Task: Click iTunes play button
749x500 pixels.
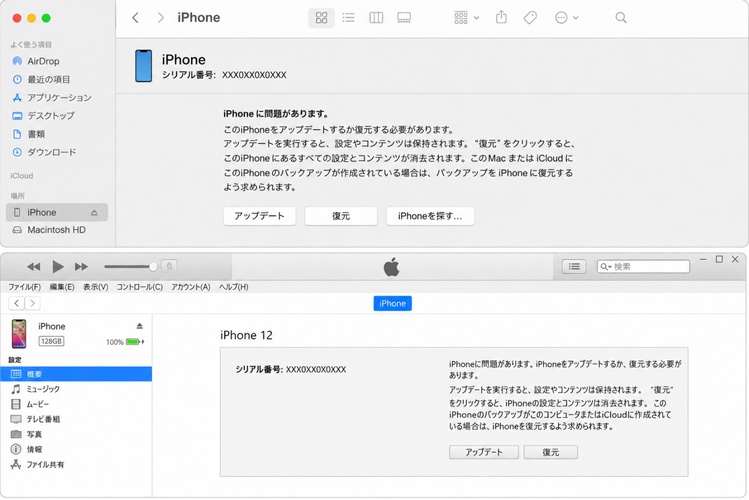Action: [58, 266]
